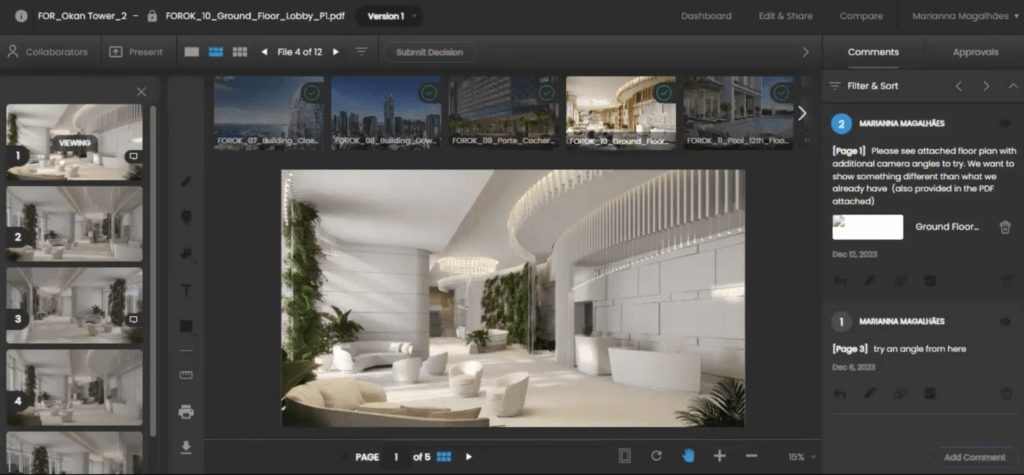Switch to single image view
This screenshot has width=1024, height=475.
[191, 52]
